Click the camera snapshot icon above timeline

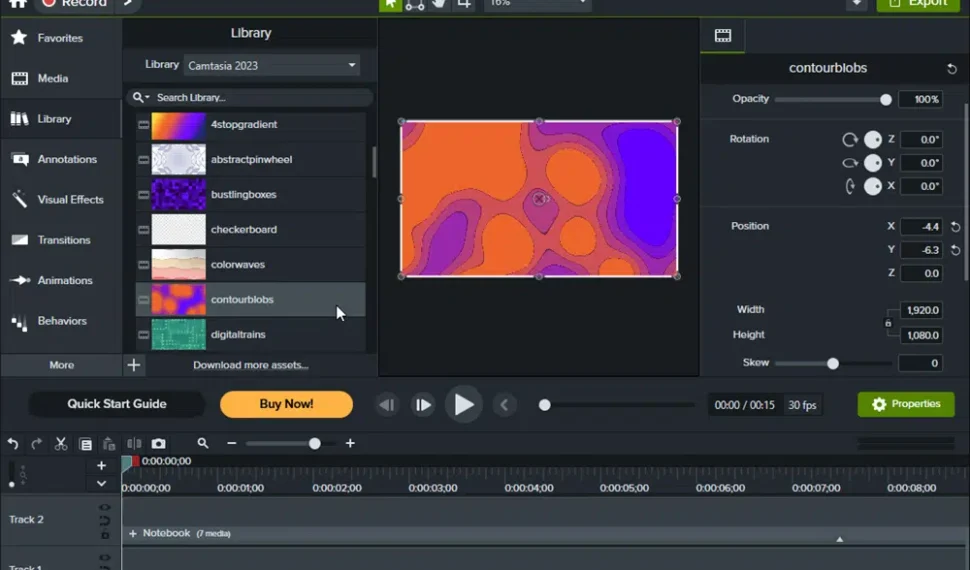point(159,444)
